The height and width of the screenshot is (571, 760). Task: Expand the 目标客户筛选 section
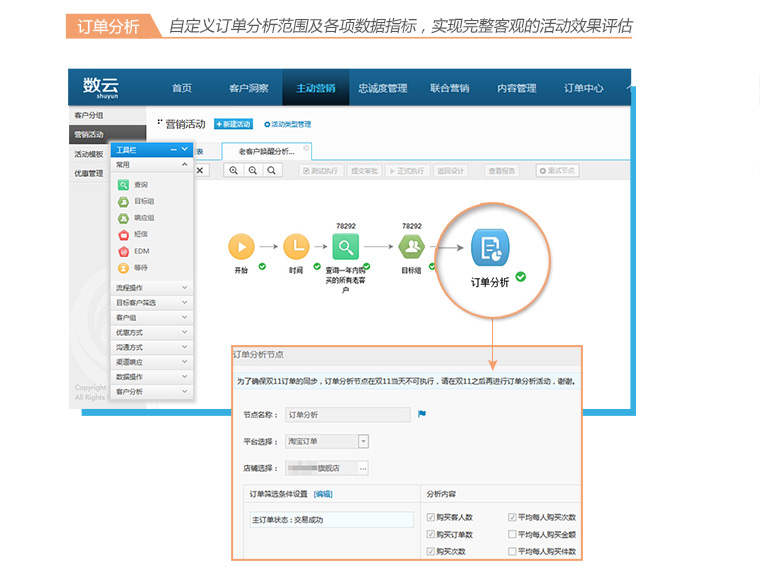point(152,302)
